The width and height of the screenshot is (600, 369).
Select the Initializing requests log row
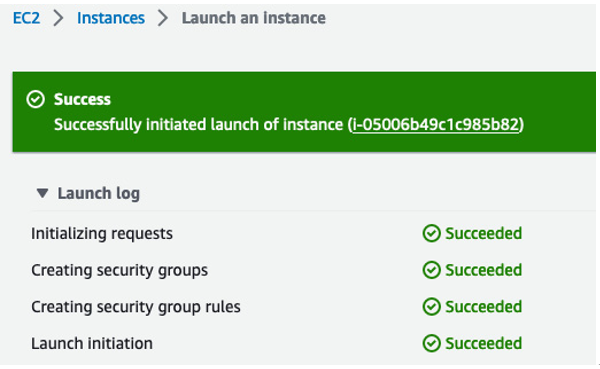pos(314,233)
